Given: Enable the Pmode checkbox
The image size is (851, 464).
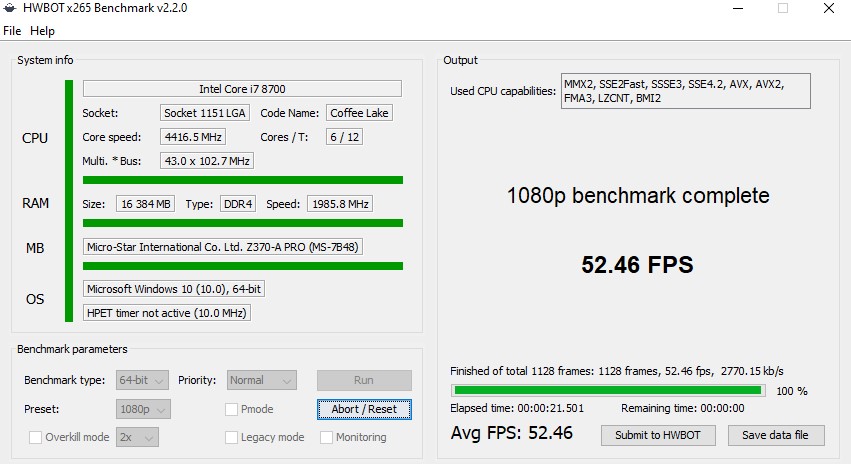Looking at the screenshot, I should point(231,409).
